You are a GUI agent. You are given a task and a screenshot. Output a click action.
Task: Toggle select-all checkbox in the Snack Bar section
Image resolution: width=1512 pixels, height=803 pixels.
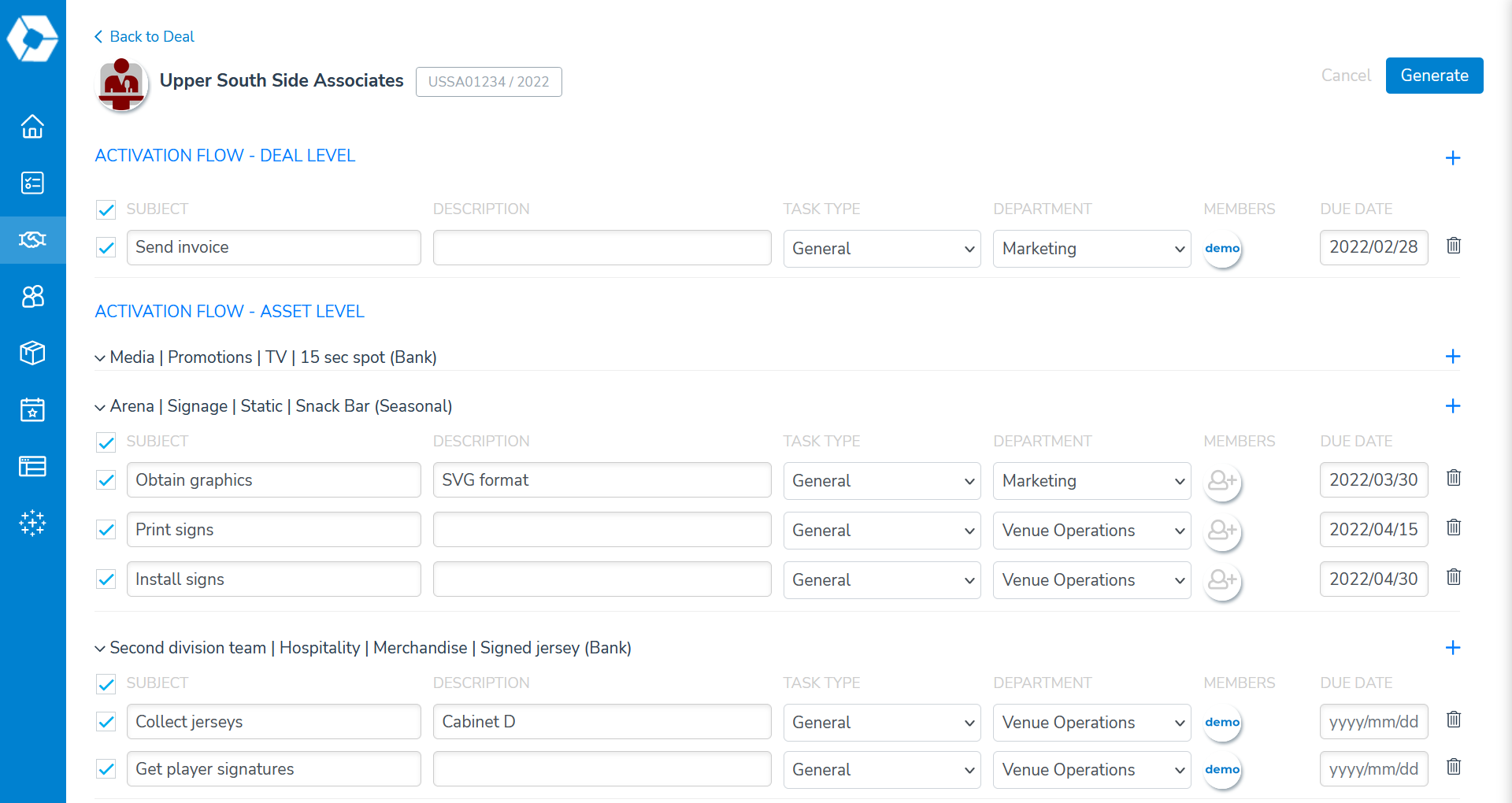pos(106,442)
